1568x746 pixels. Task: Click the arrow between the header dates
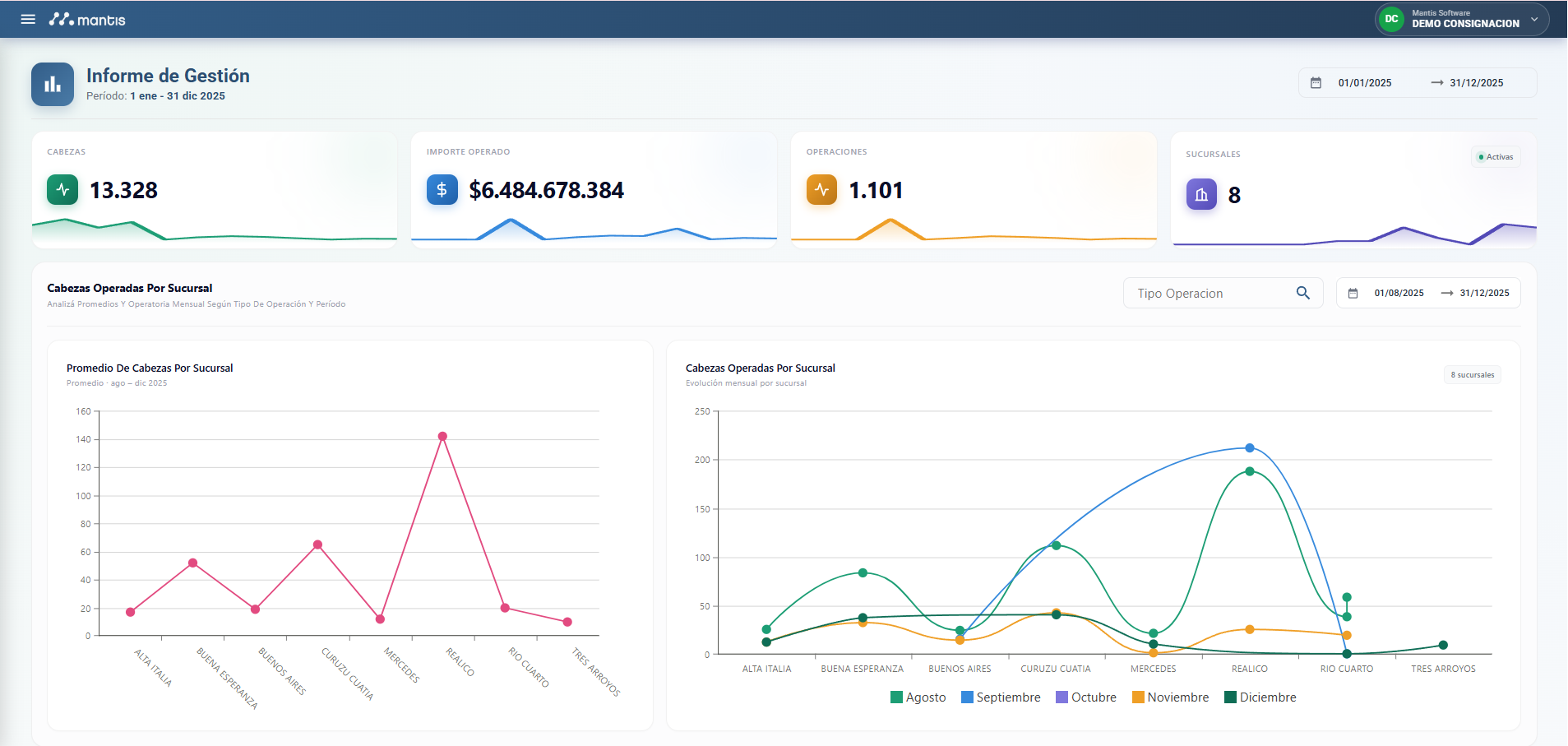(1436, 83)
